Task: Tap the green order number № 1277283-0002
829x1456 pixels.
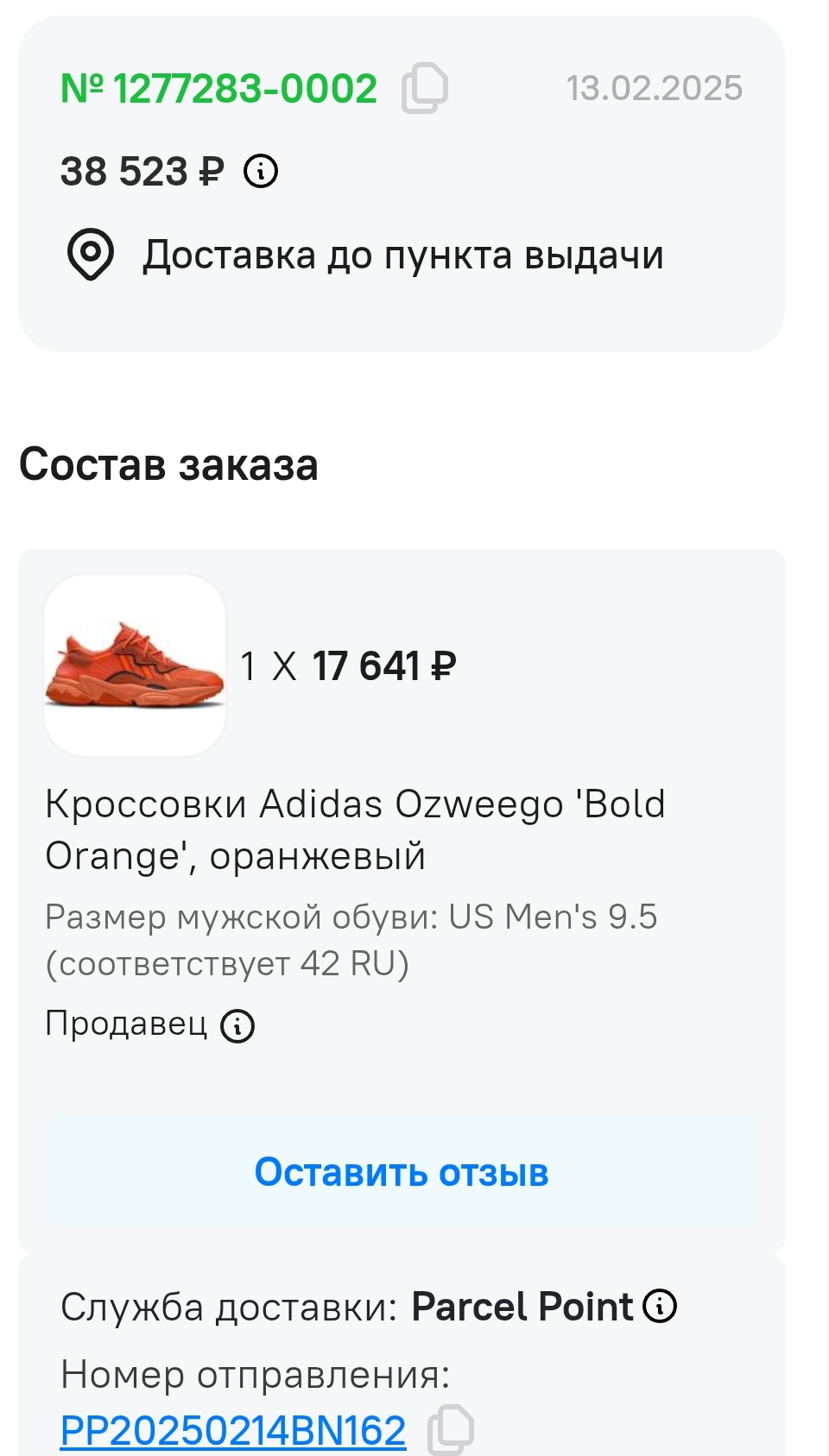Action: click(x=218, y=89)
